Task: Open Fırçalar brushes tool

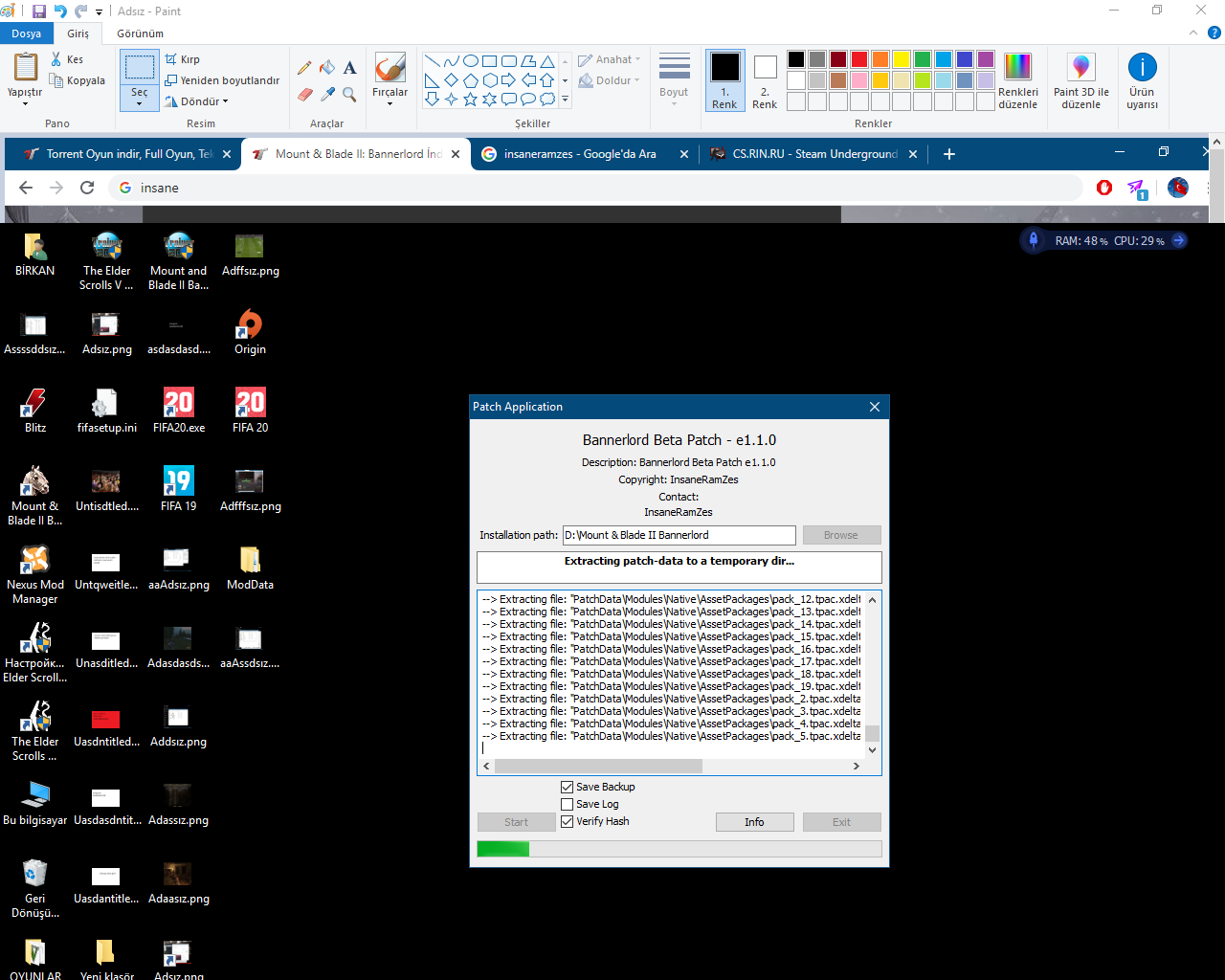Action: coord(390,78)
